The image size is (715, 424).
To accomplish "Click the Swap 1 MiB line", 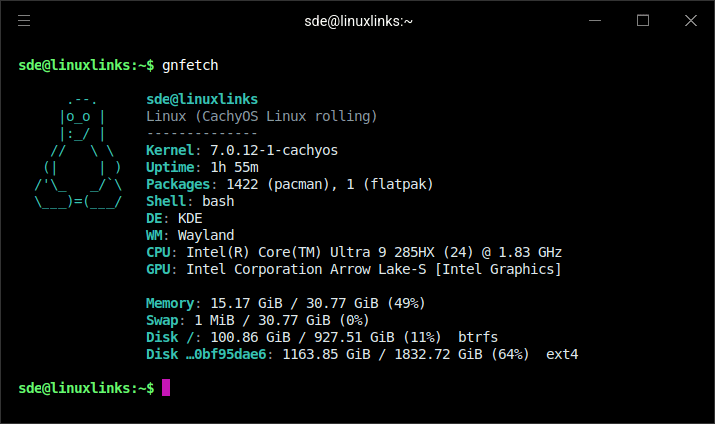I will pyautogui.click(x=258, y=320).
